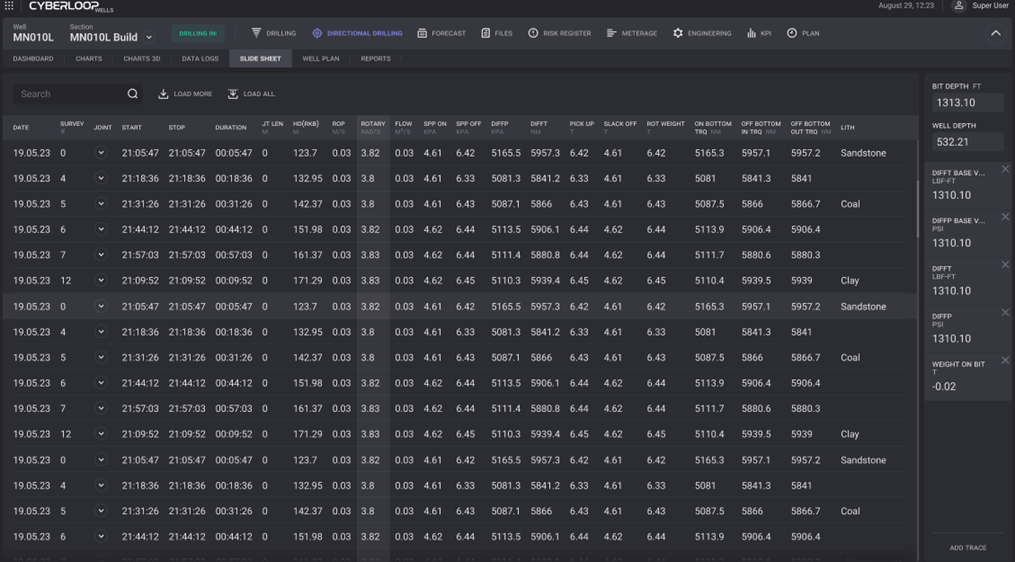Click the search magnifier icon

click(x=132, y=94)
